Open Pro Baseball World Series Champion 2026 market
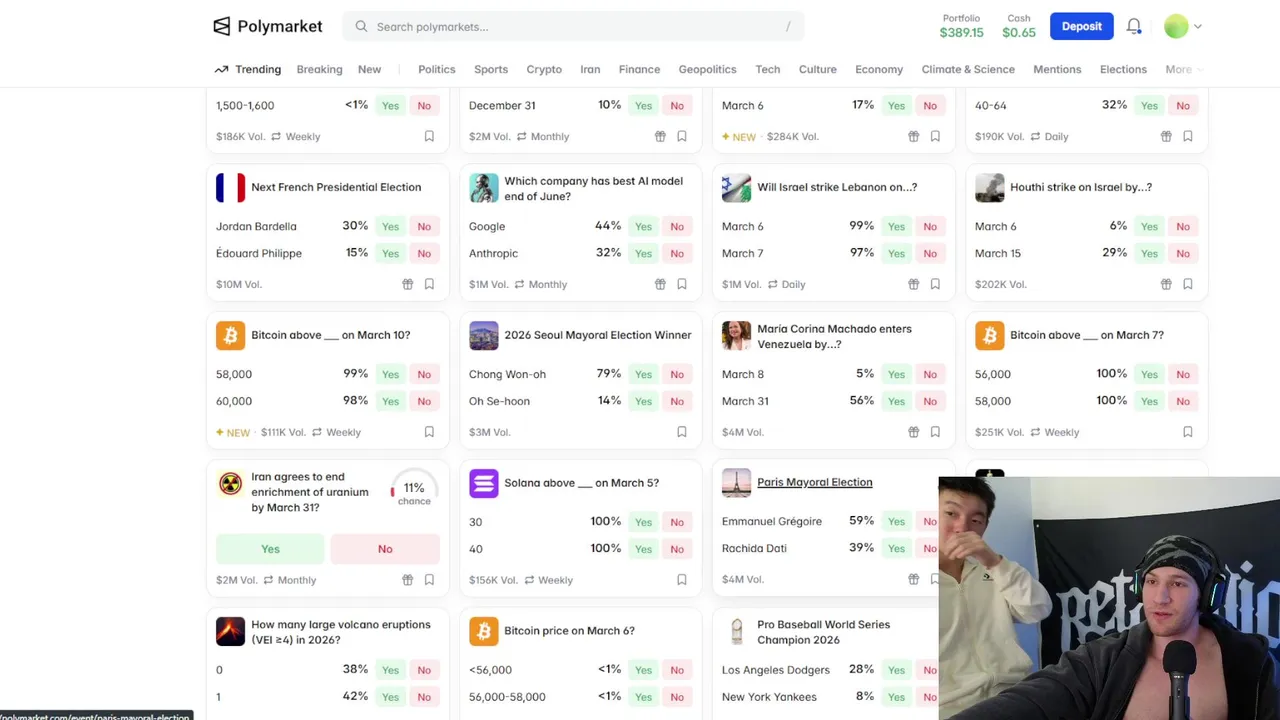Viewport: 1280px width, 720px height. [823, 632]
